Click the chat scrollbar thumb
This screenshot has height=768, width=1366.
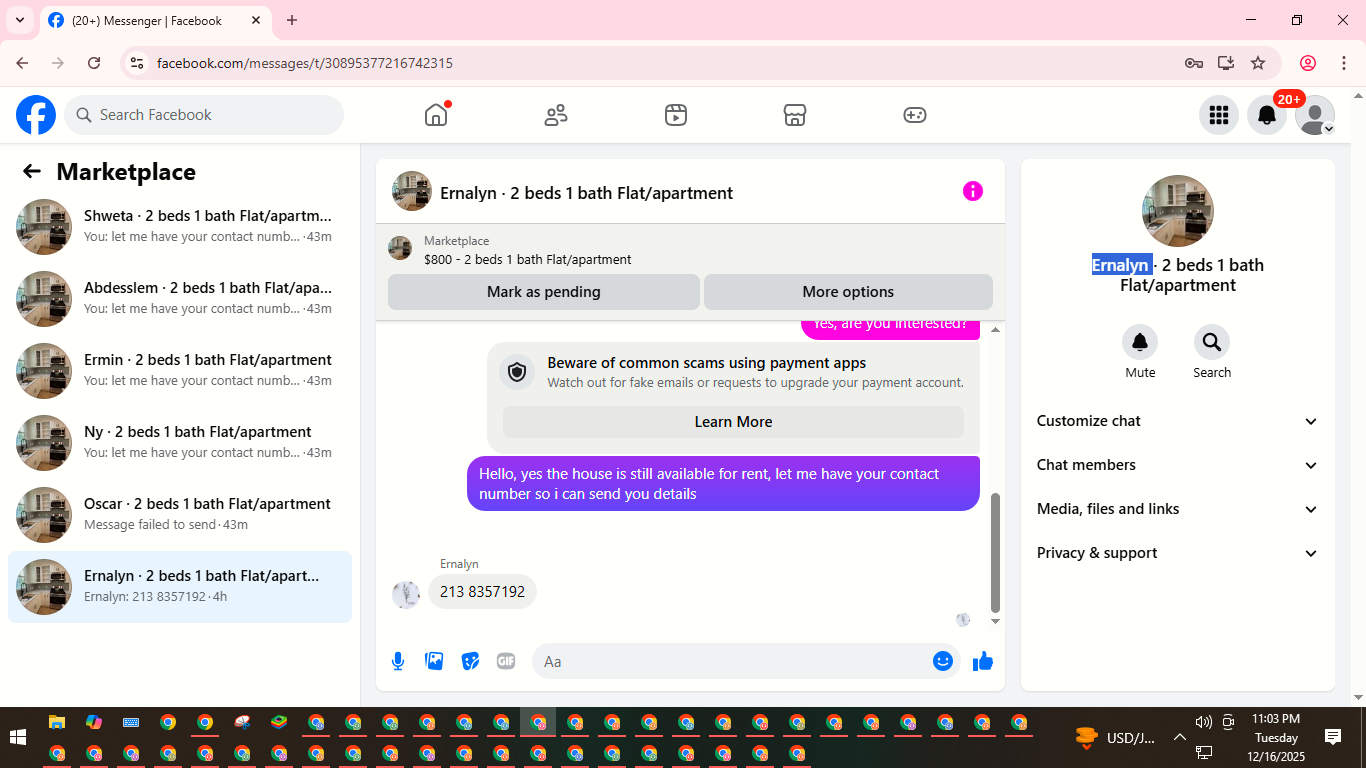coord(995,553)
